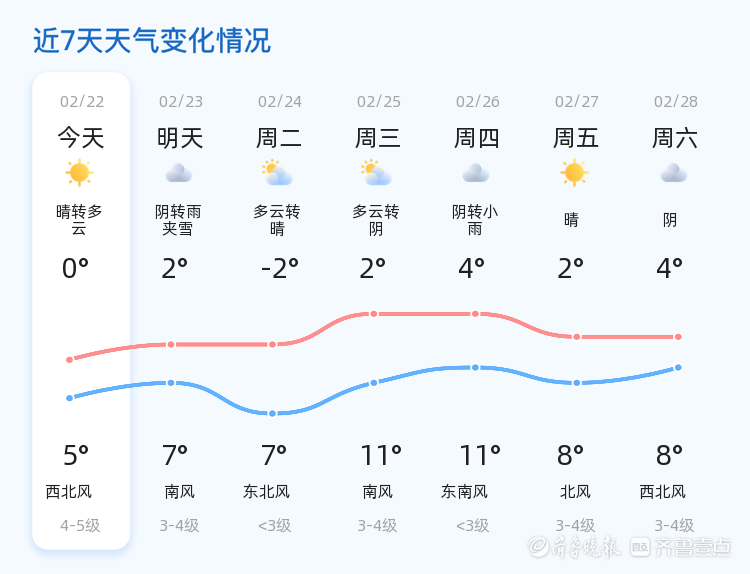Click the 4-5级 wind level text
Viewport: 750px width, 574px height.
coord(80,526)
